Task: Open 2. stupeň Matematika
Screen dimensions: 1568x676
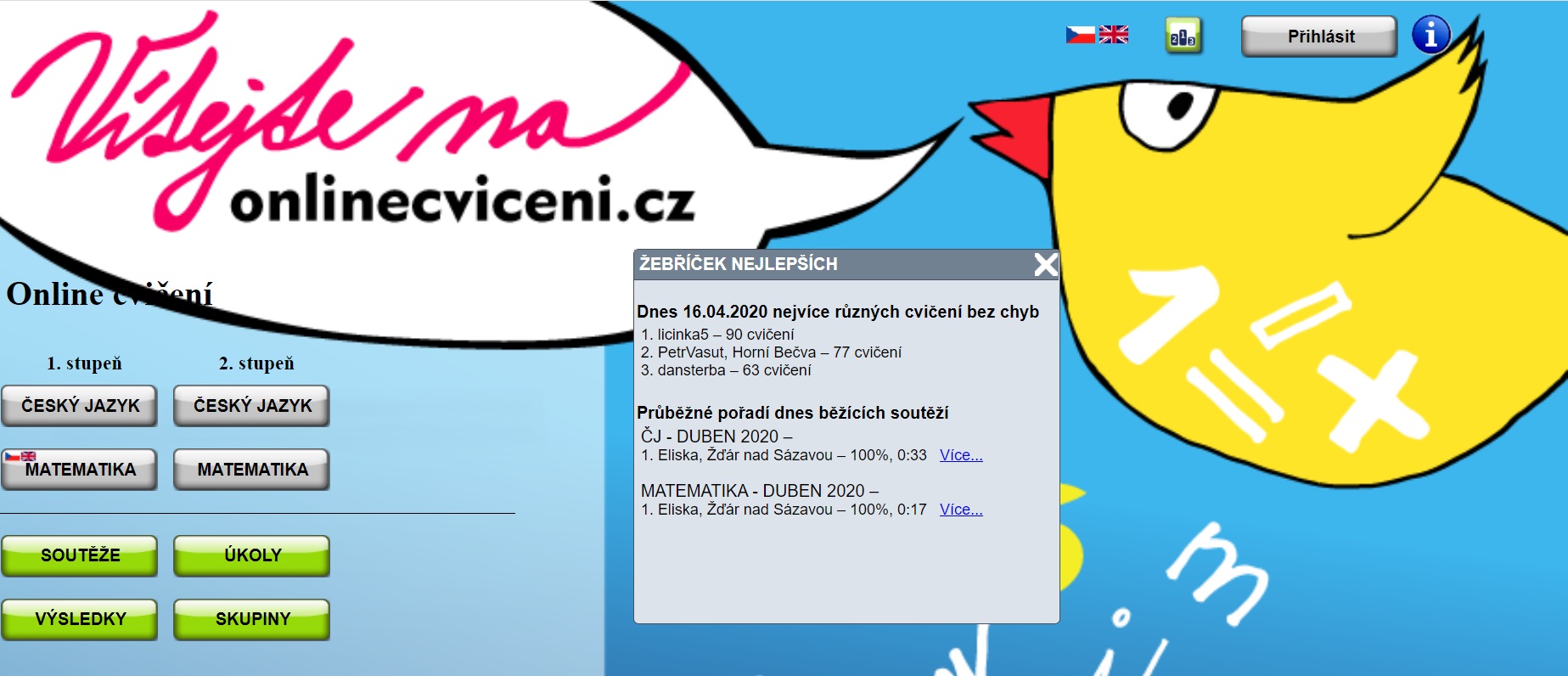Action: coord(252,470)
